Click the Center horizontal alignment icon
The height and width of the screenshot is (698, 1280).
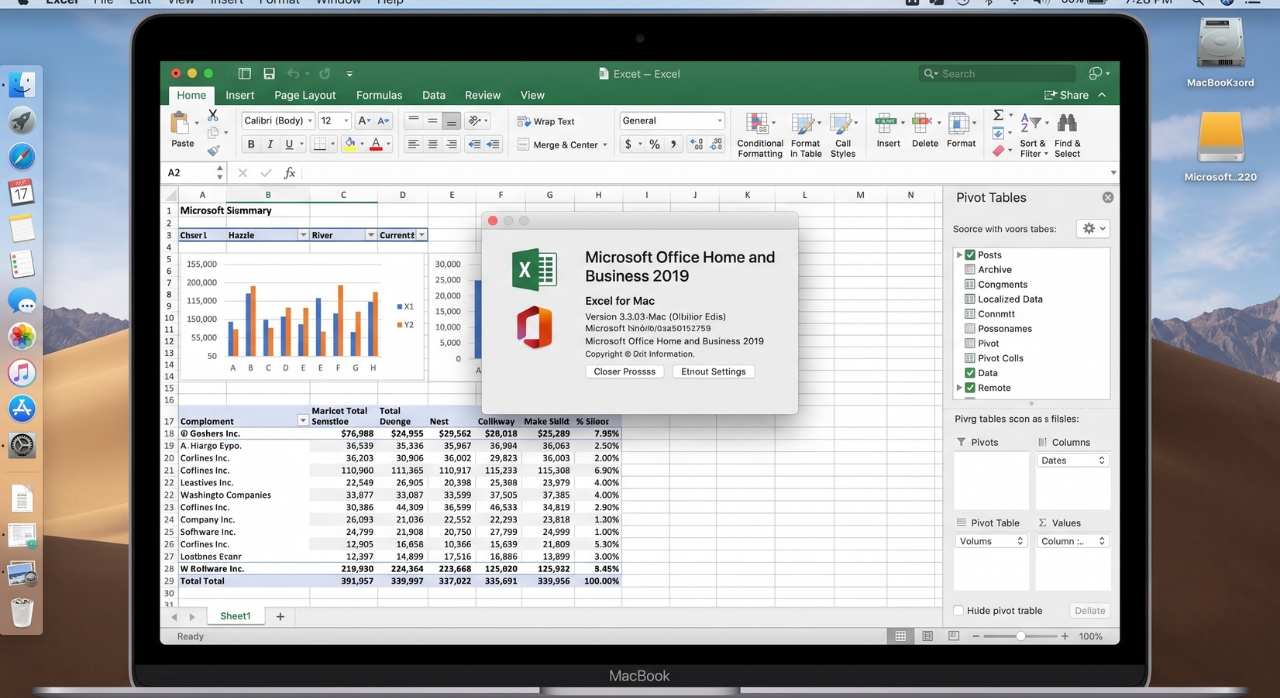point(432,144)
